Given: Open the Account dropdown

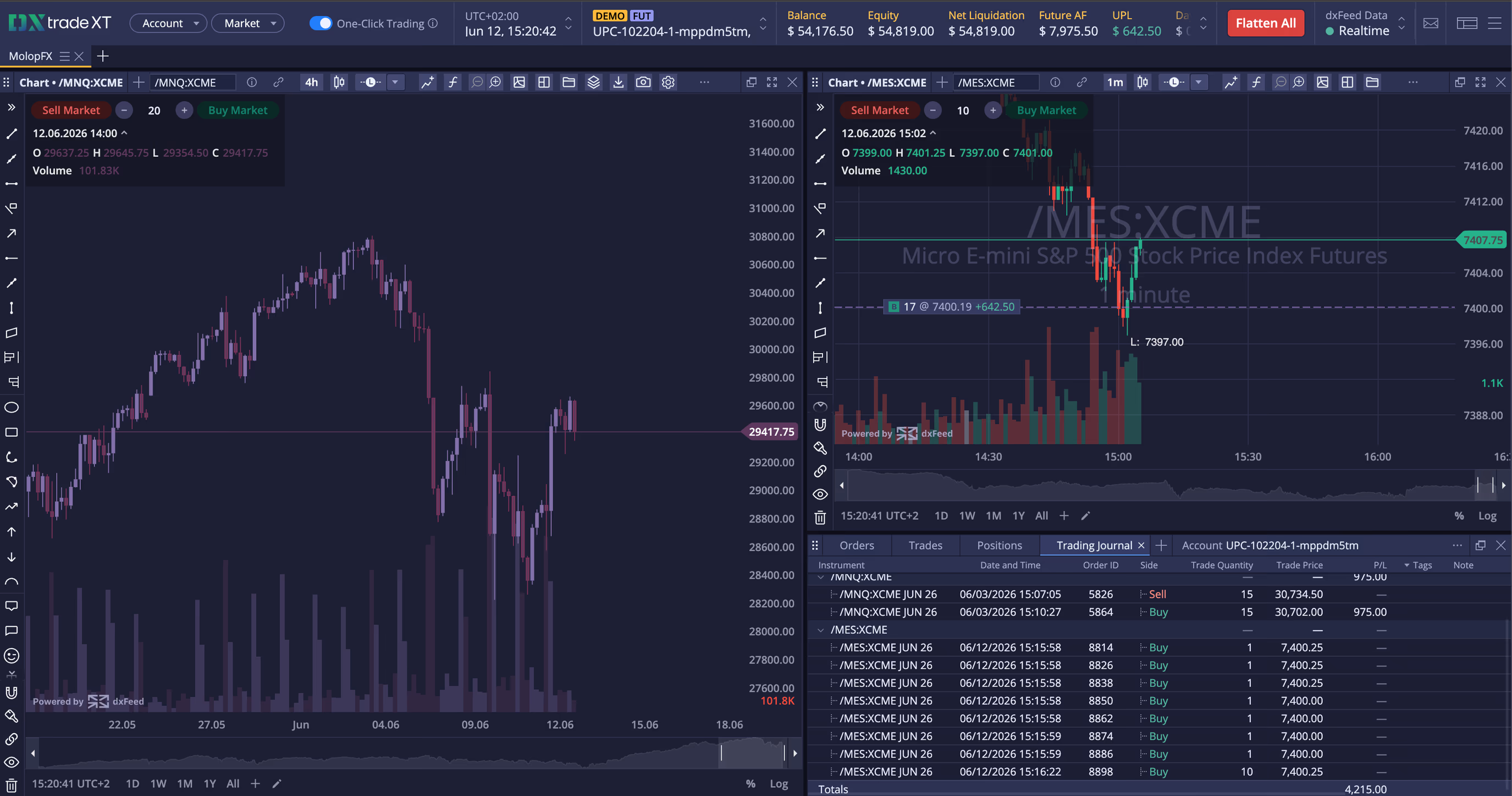Looking at the screenshot, I should click(168, 24).
